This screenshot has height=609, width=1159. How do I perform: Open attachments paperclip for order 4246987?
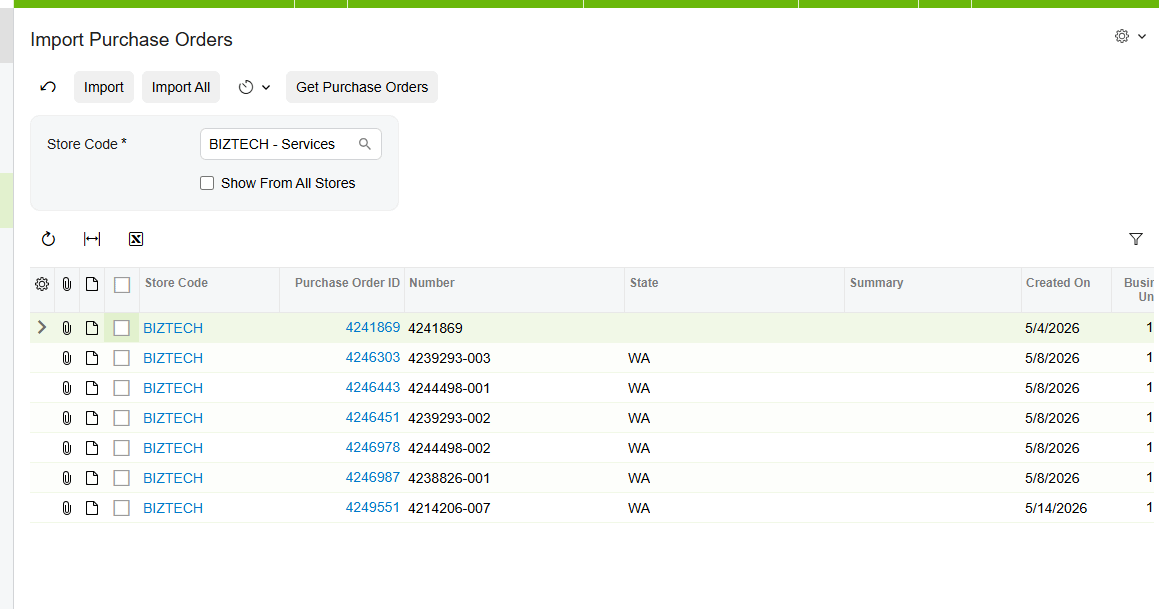click(x=67, y=478)
